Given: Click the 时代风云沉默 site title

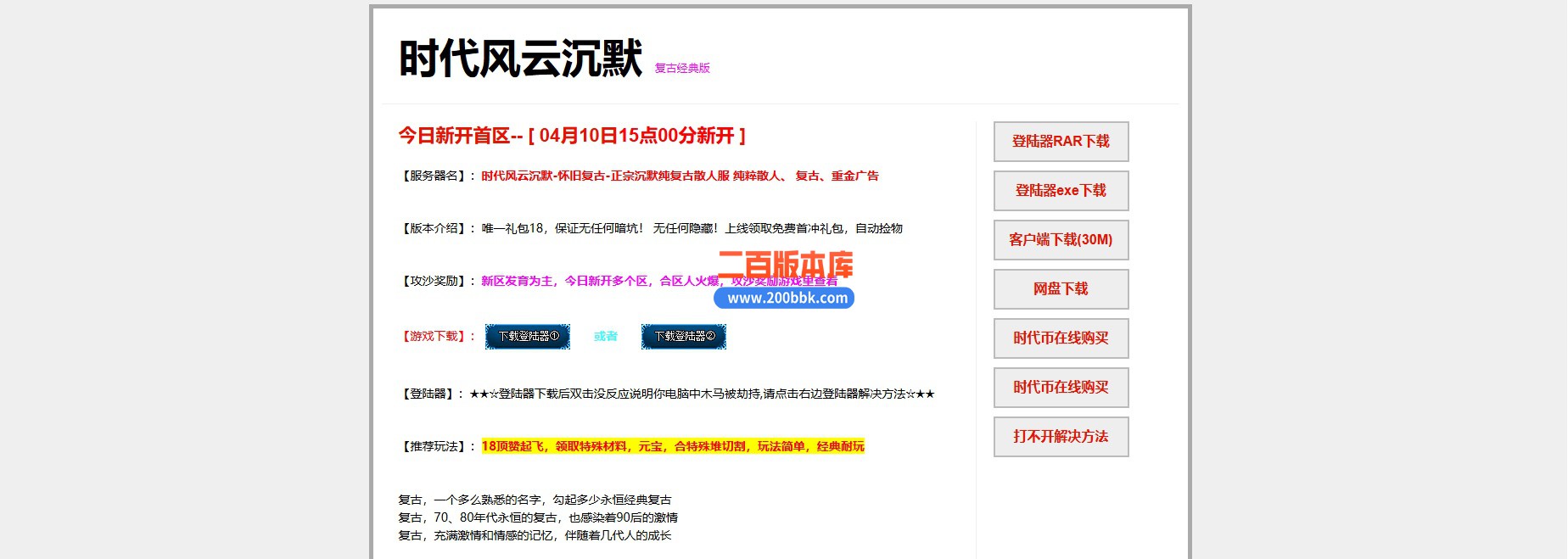Looking at the screenshot, I should pos(520,59).
